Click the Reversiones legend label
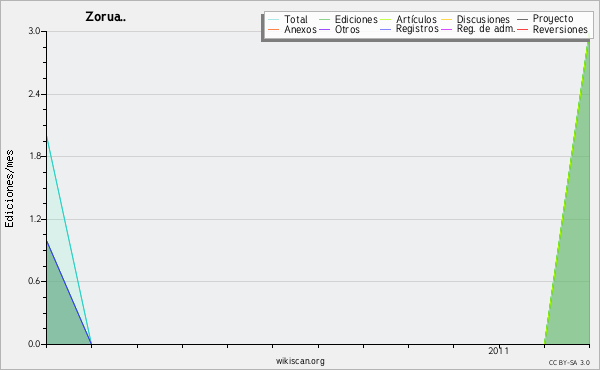This screenshot has height=370, width=600. pyautogui.click(x=560, y=29)
